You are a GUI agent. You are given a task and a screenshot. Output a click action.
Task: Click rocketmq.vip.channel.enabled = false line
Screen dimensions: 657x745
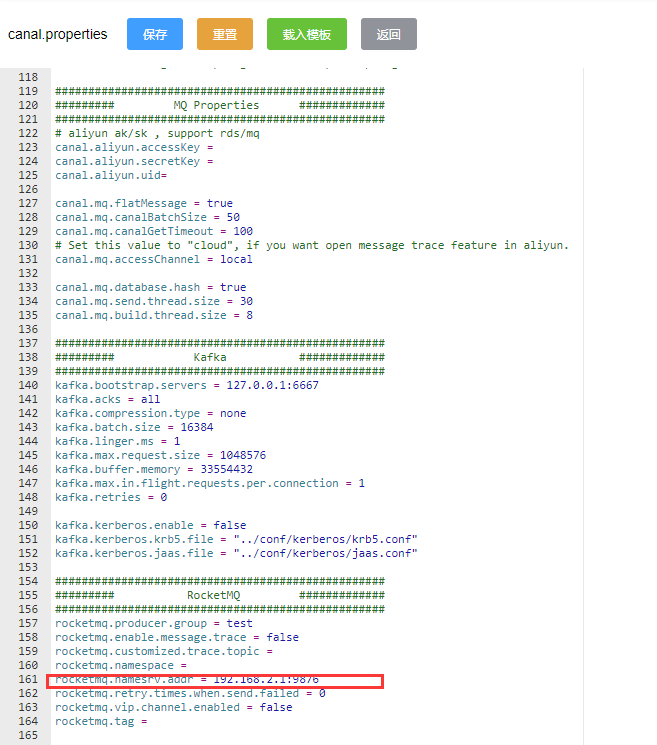pos(173,707)
